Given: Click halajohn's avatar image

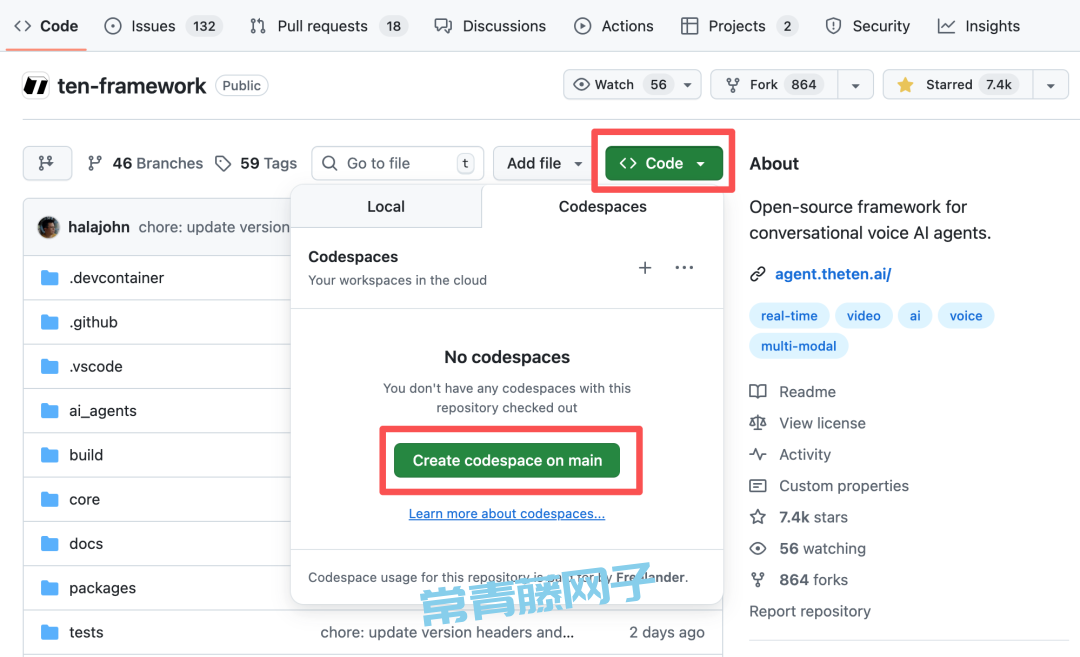Looking at the screenshot, I should (48, 227).
